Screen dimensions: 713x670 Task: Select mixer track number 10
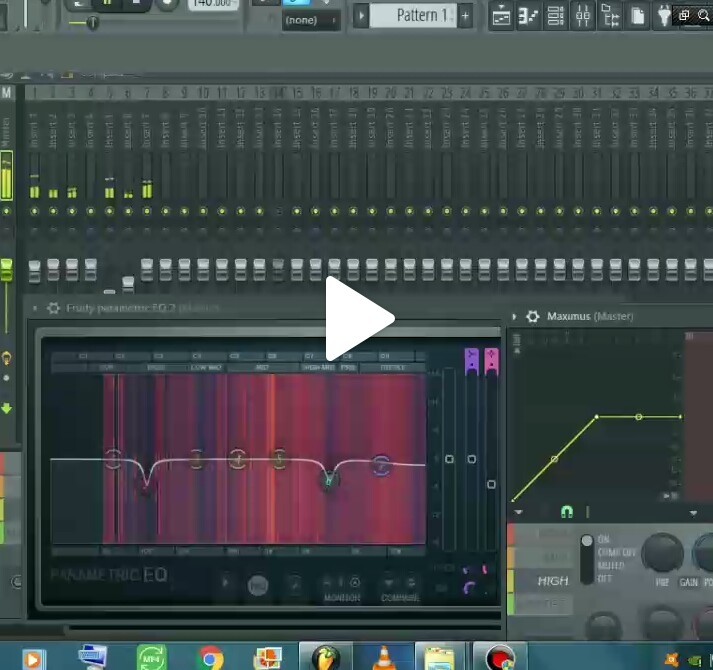203,93
